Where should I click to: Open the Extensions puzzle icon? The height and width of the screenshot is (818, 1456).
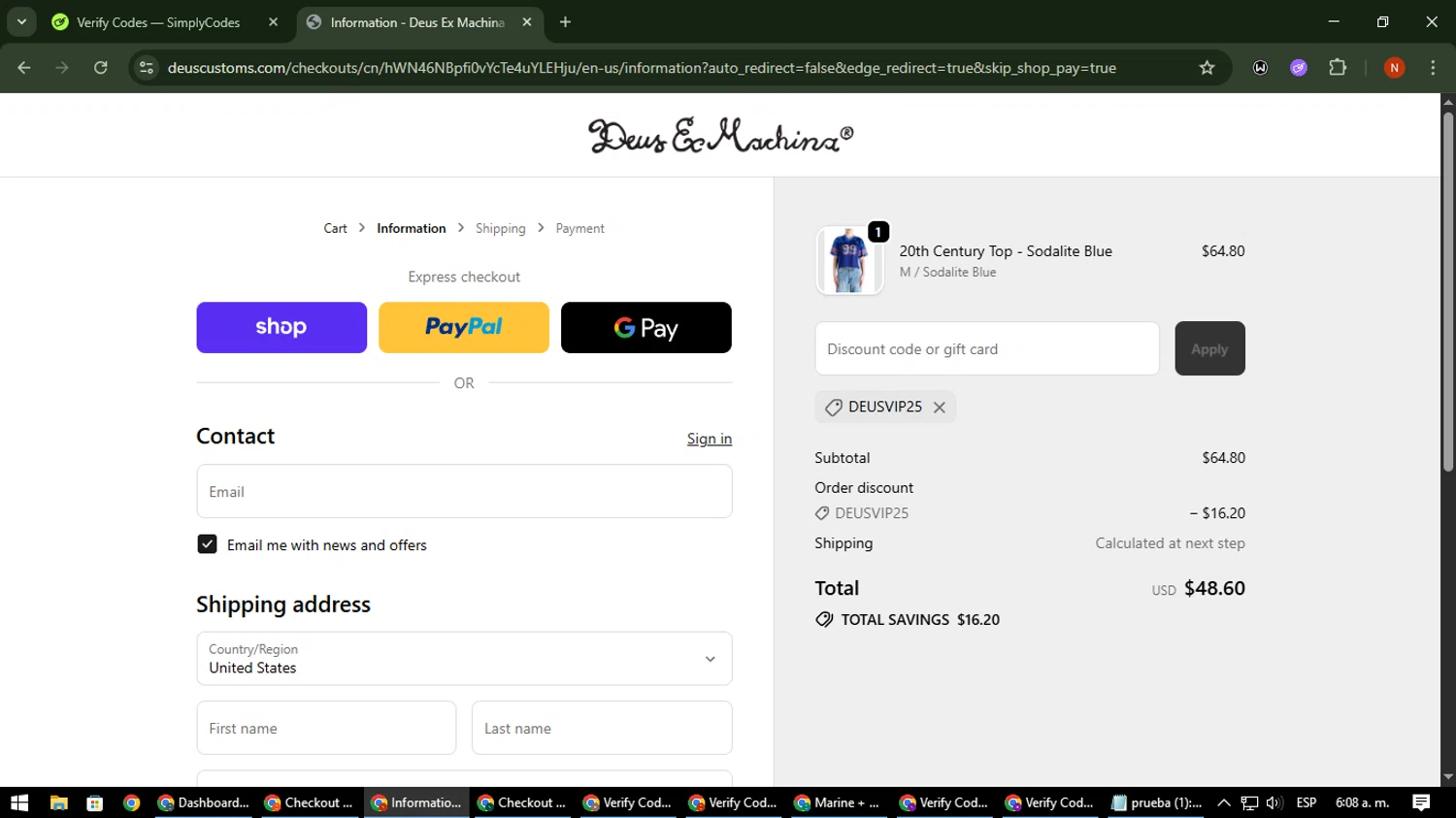[1338, 68]
